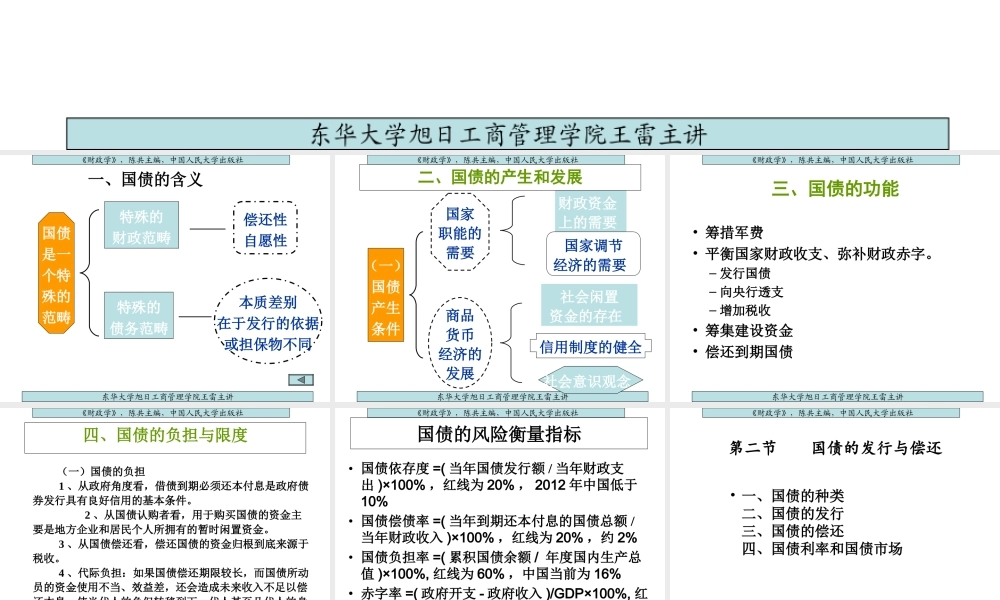Expand the 特殊的债务范畴 branch

tap(140, 313)
